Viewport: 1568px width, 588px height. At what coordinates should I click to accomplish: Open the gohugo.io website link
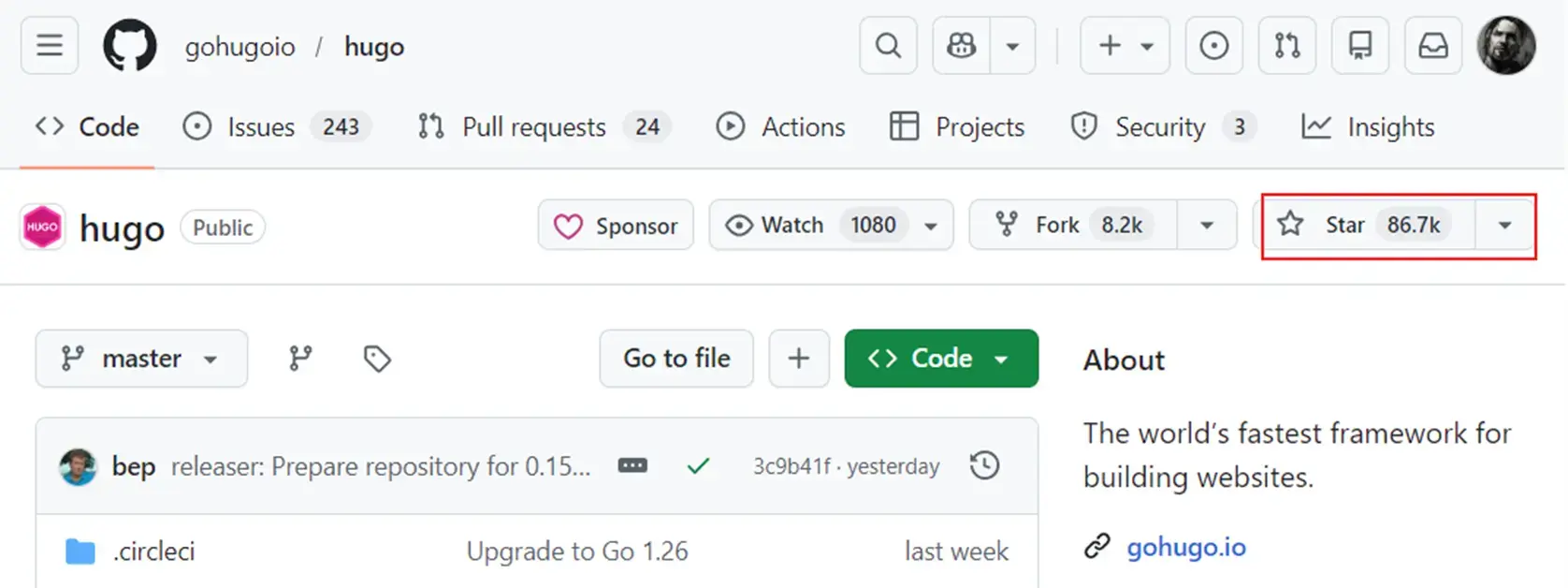click(x=1185, y=547)
